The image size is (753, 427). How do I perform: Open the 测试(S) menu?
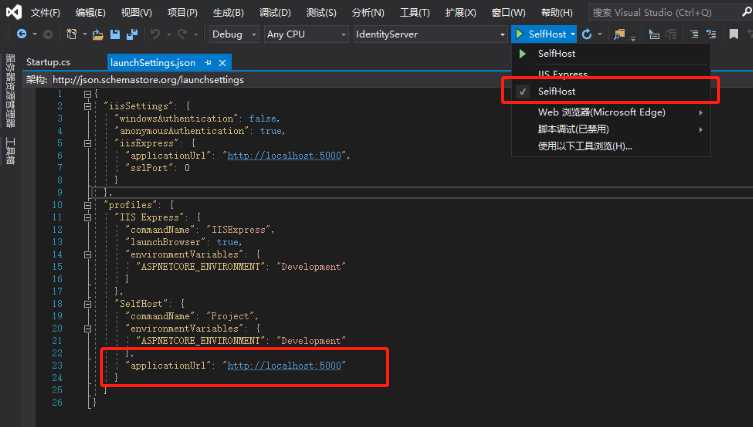[321, 12]
